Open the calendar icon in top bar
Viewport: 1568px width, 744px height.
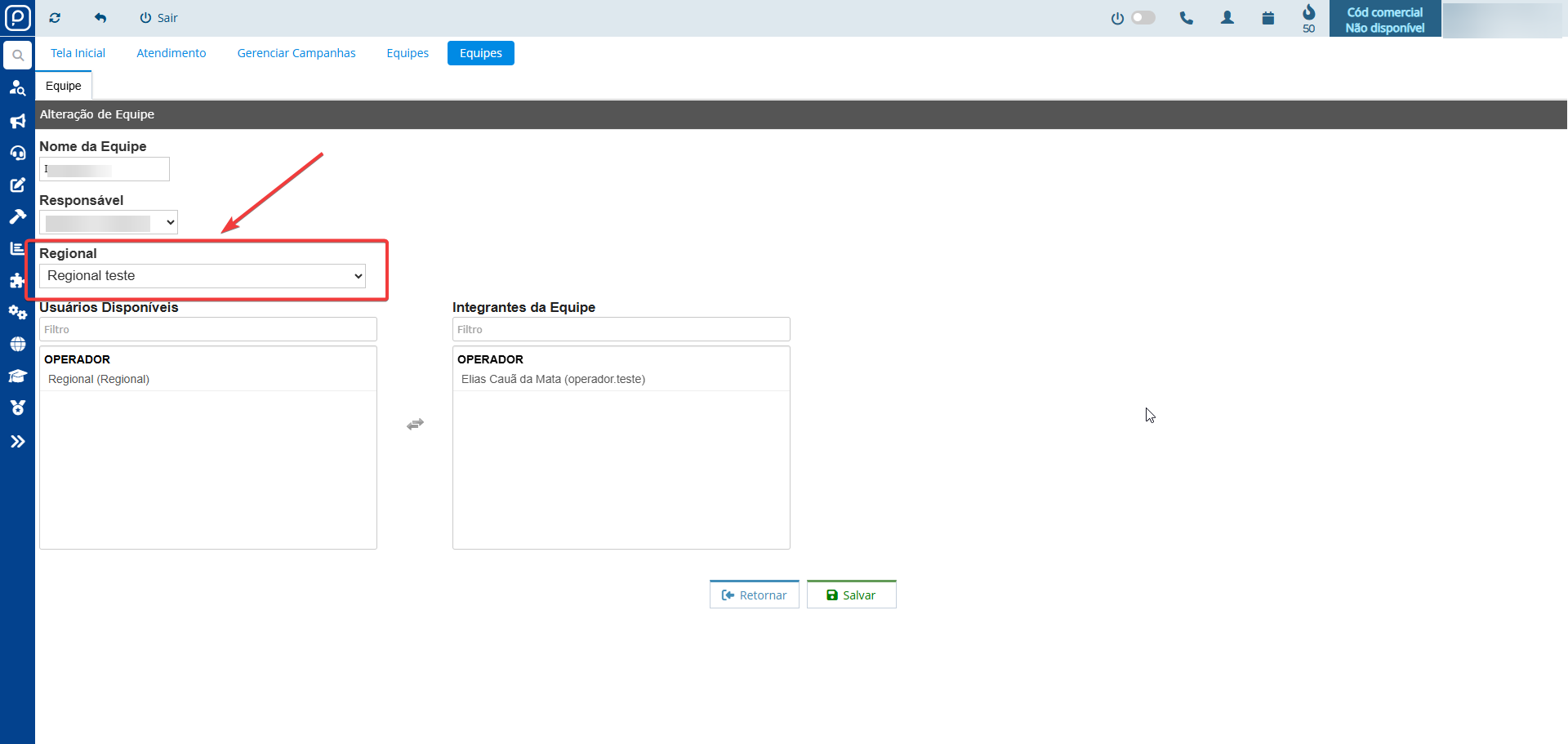coord(1267,18)
